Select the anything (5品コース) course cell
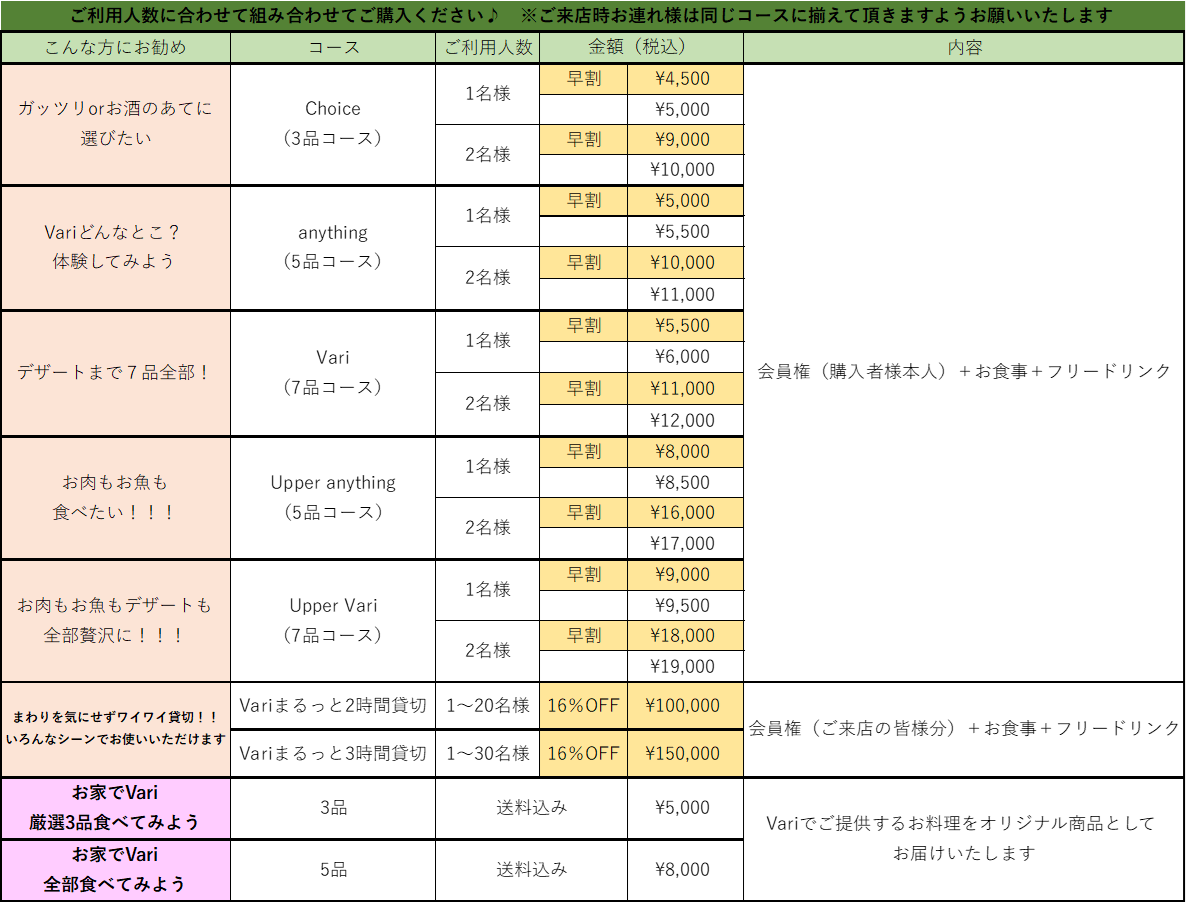1186x903 pixels. coord(333,247)
